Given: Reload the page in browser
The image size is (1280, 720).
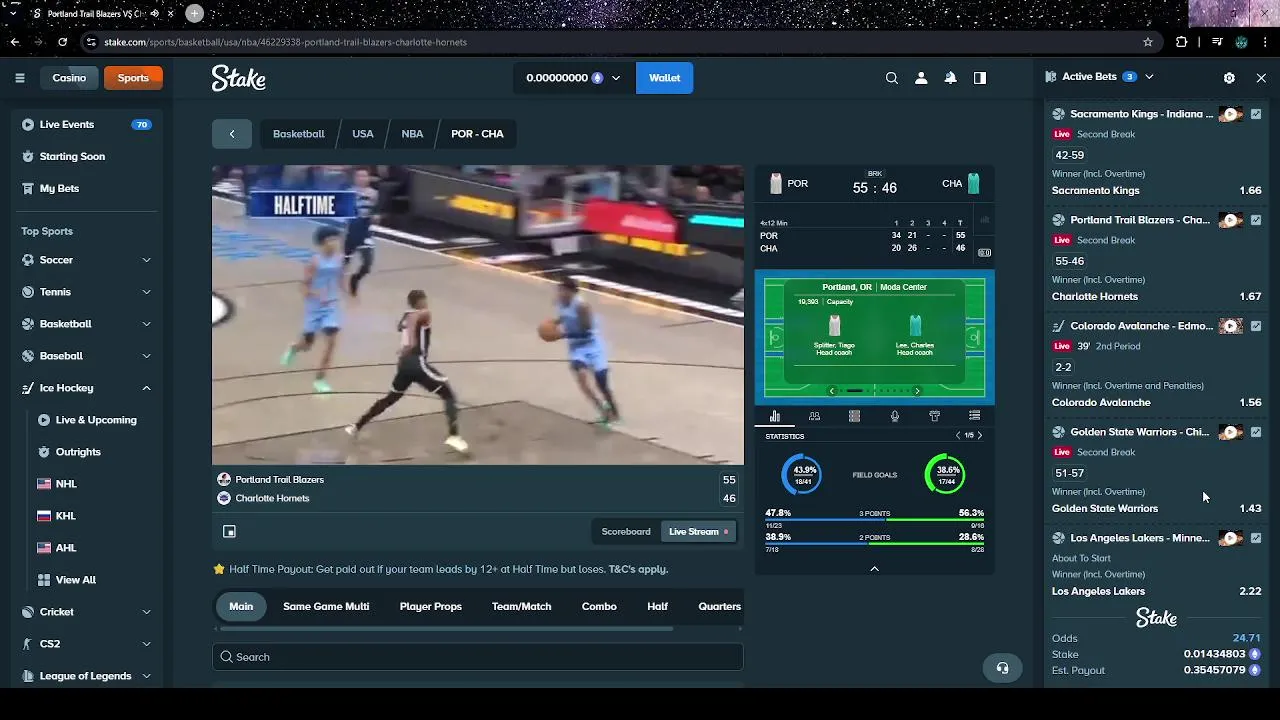Looking at the screenshot, I should 62,42.
